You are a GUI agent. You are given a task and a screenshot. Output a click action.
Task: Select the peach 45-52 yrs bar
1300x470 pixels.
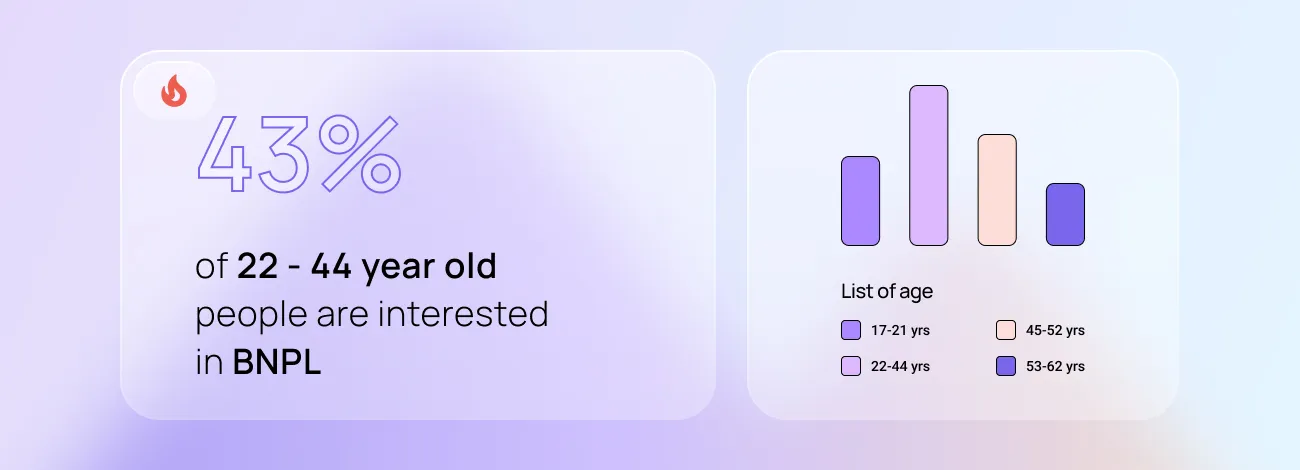click(x=996, y=190)
